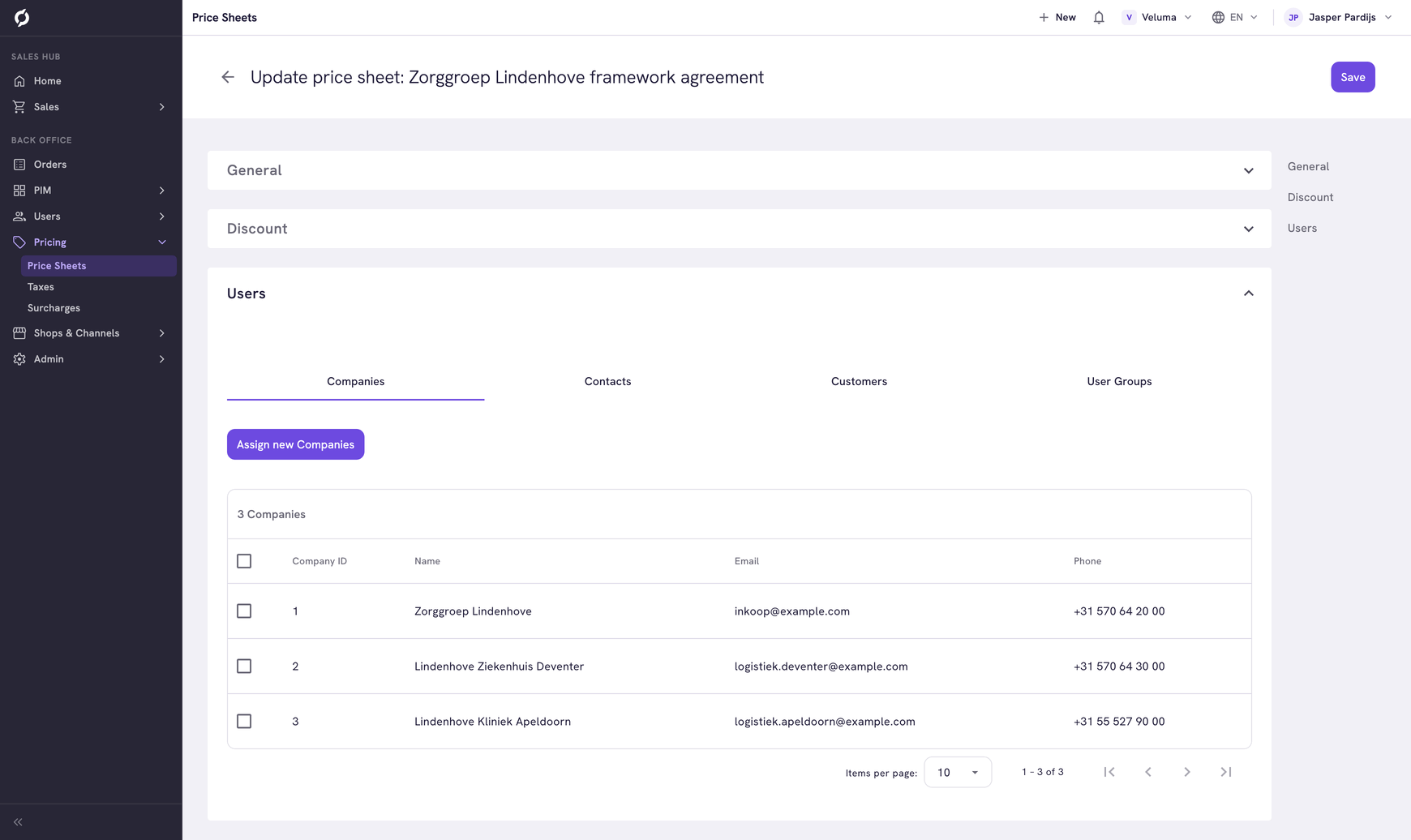This screenshot has height=840, width=1411.
Task: Click email inkoop@example.com cell
Action: (791, 611)
